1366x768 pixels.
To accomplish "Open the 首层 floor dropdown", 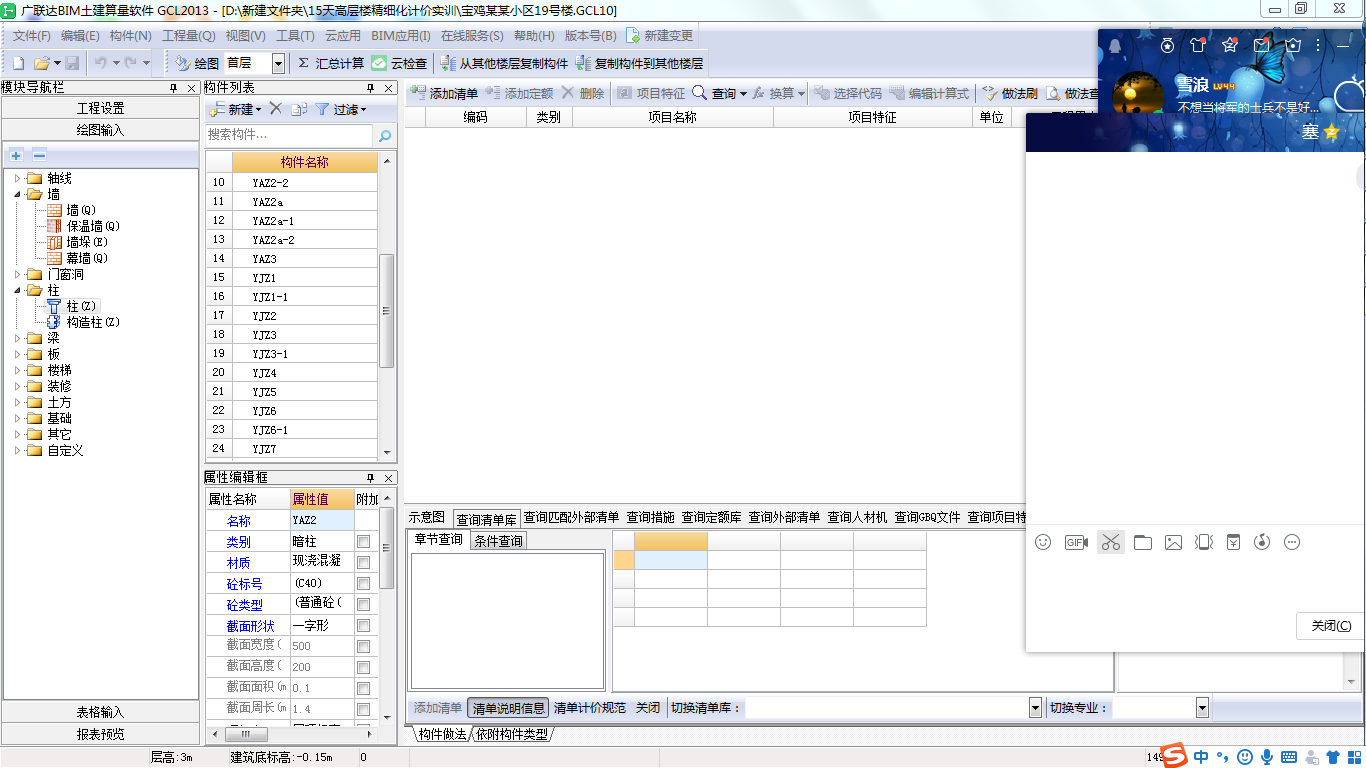I will (278, 63).
